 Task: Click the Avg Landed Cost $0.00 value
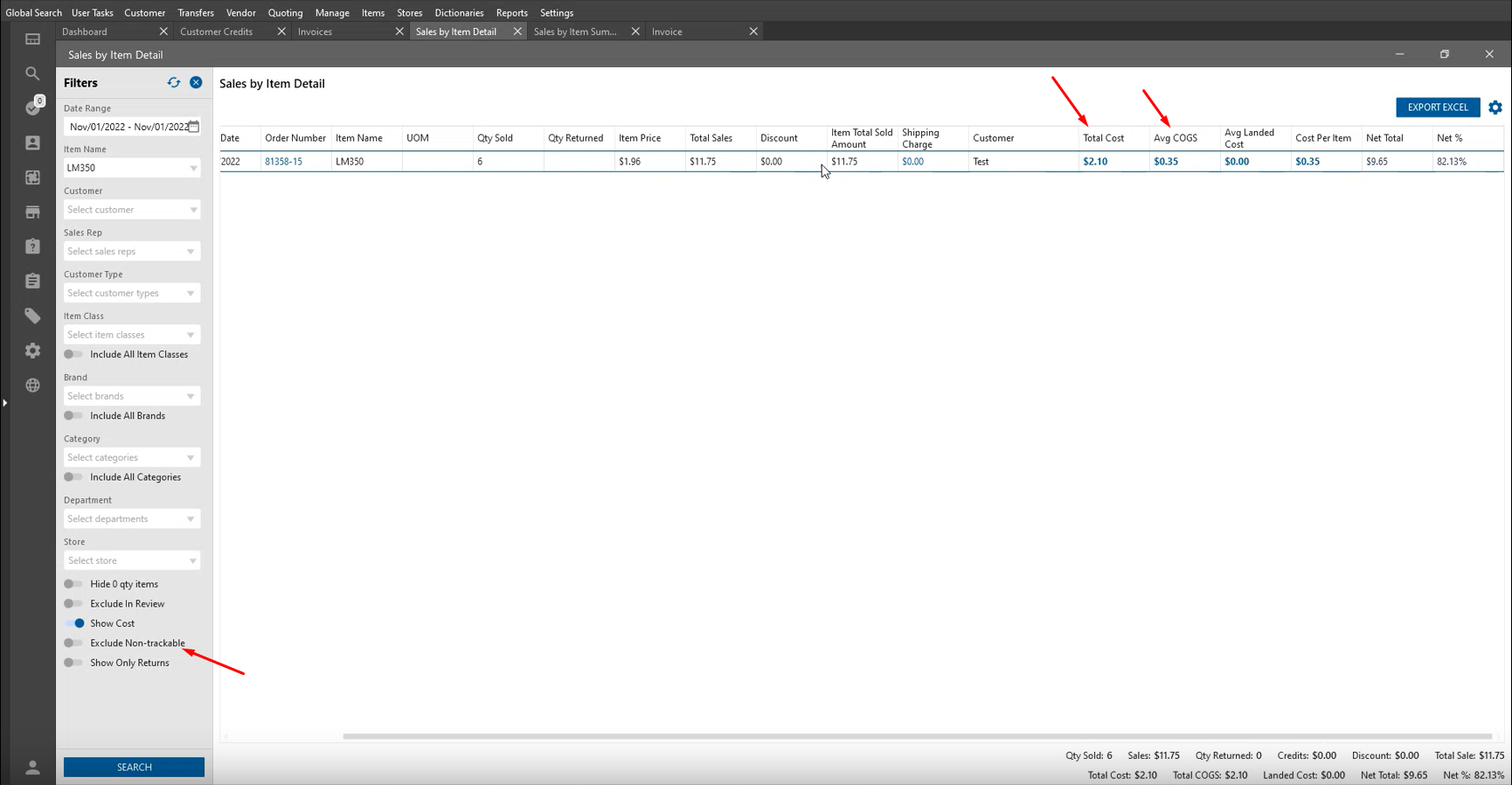[x=1237, y=162]
